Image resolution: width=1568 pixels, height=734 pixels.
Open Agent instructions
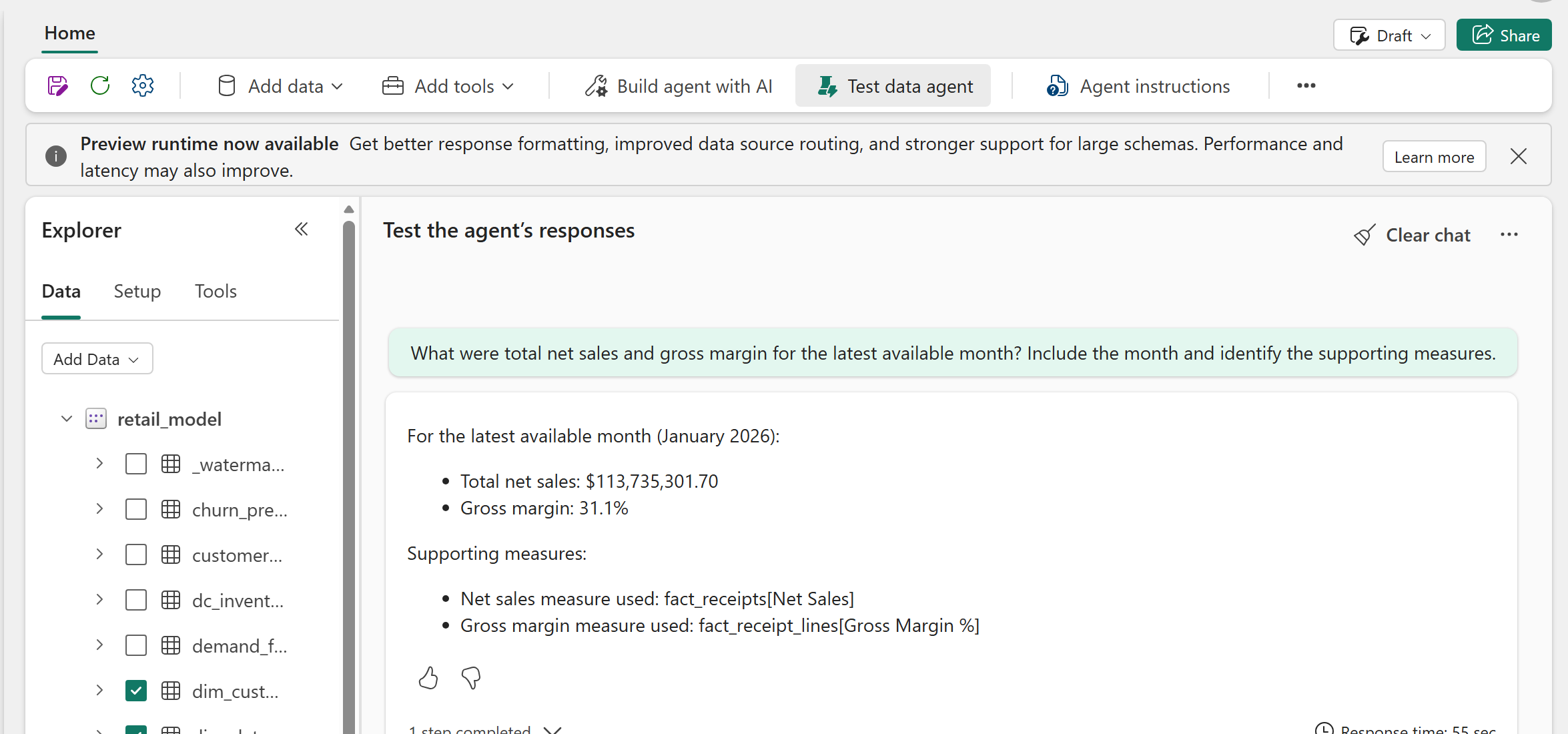(x=1138, y=86)
